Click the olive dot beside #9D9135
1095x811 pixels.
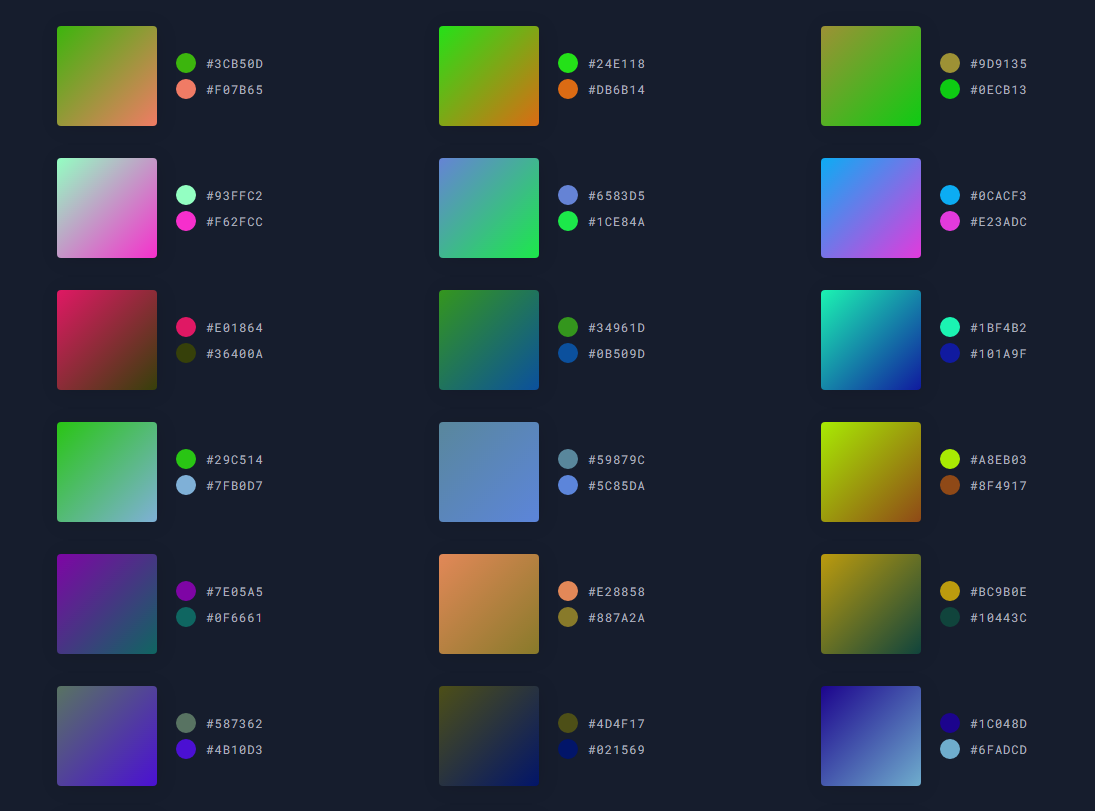[x=950, y=63]
